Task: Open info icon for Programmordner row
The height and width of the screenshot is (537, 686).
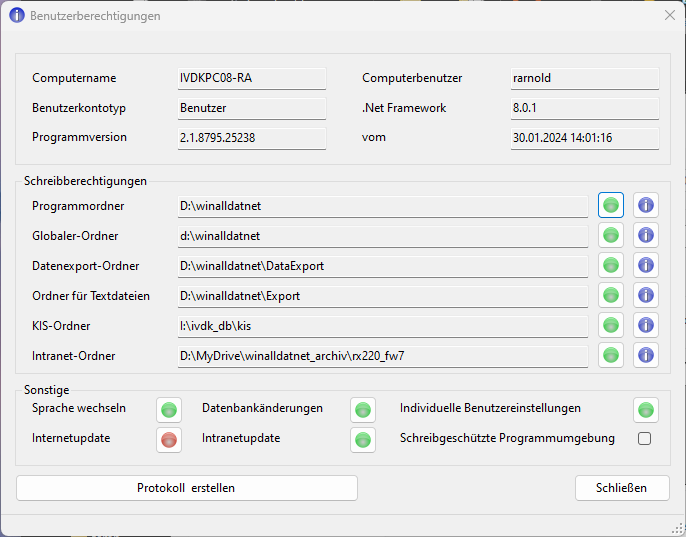Action: pos(646,206)
